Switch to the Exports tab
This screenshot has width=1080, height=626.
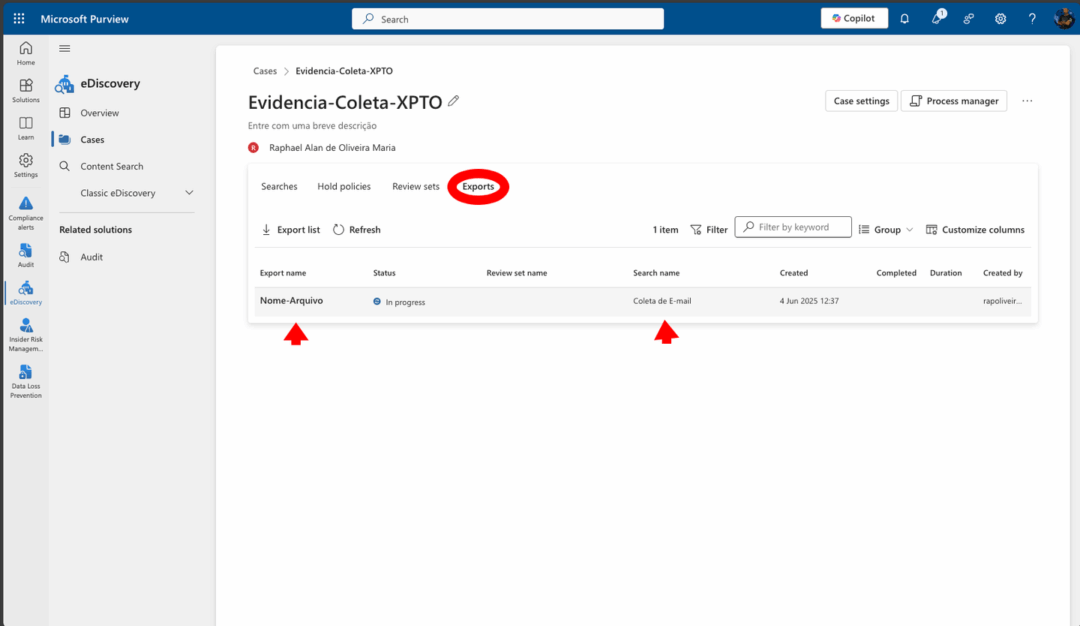[x=478, y=187]
